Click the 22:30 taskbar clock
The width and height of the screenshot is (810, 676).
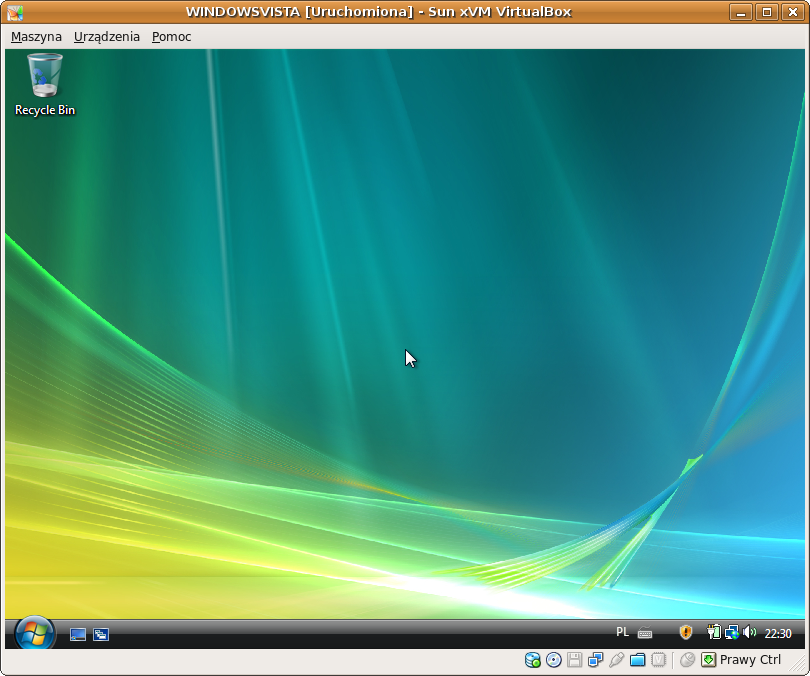tap(778, 633)
